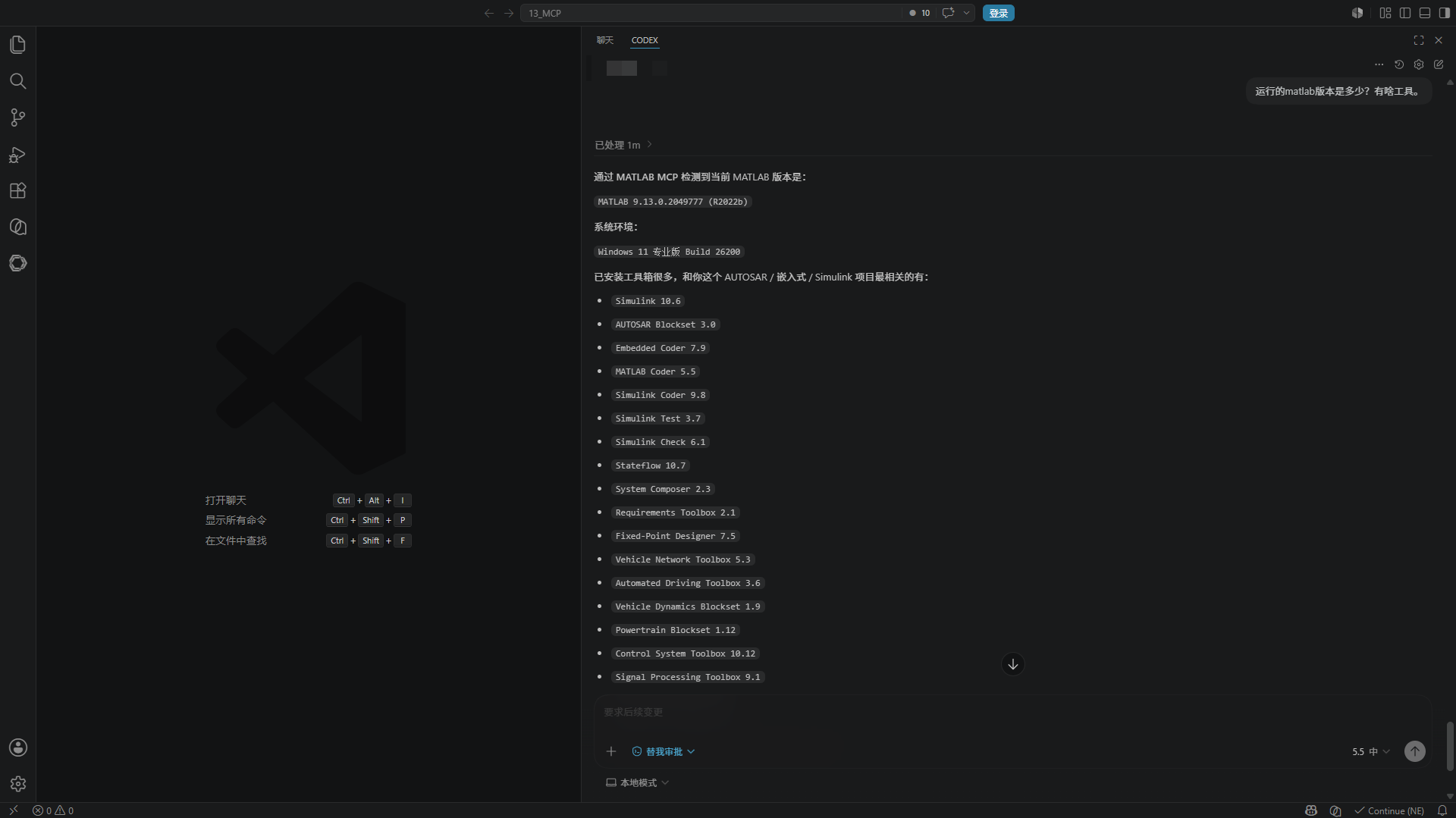
Task: Click the Windows 11 专业版 Build 26200 text
Action: tap(669, 252)
